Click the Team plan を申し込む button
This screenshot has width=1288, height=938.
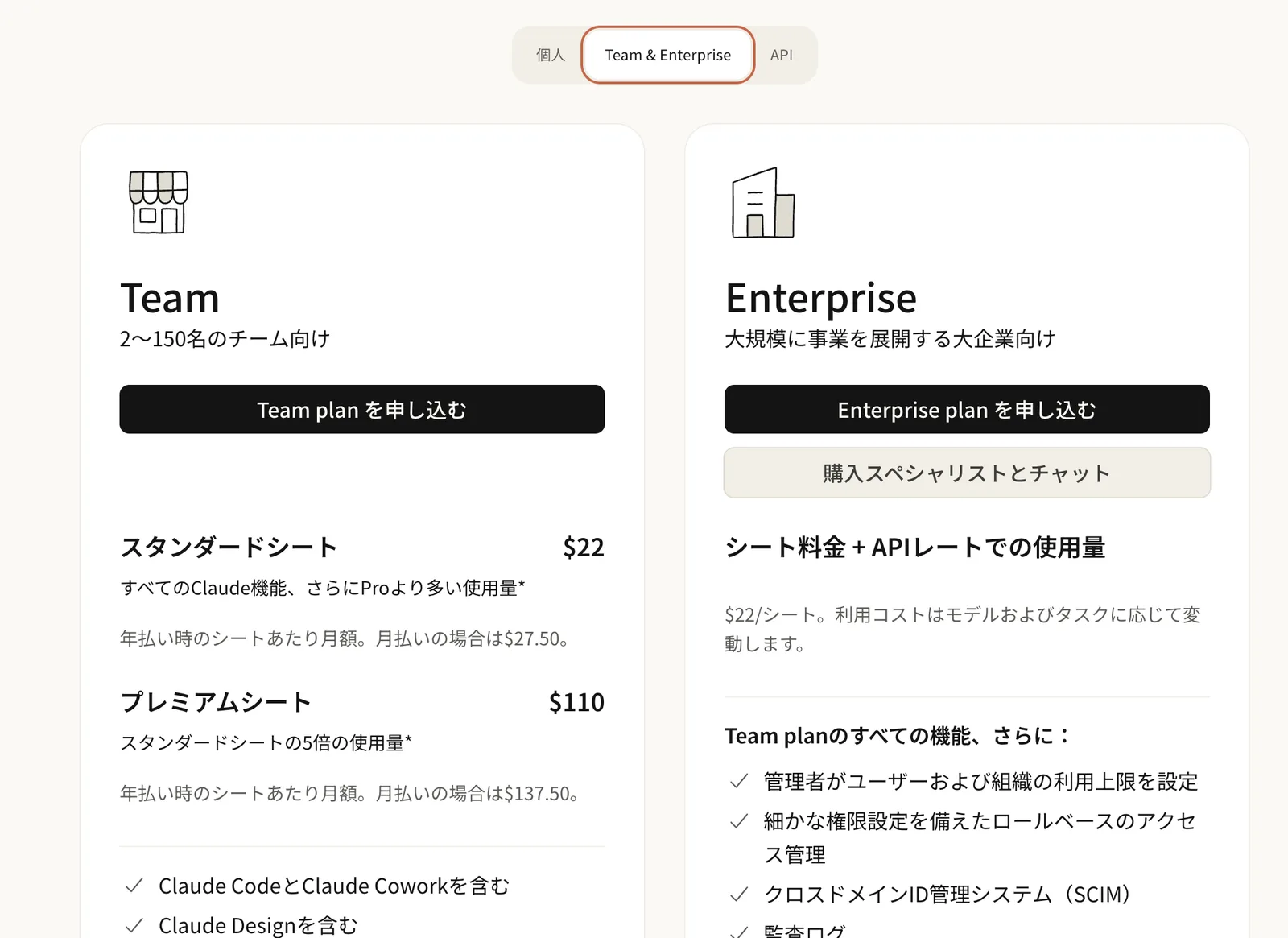click(x=362, y=409)
